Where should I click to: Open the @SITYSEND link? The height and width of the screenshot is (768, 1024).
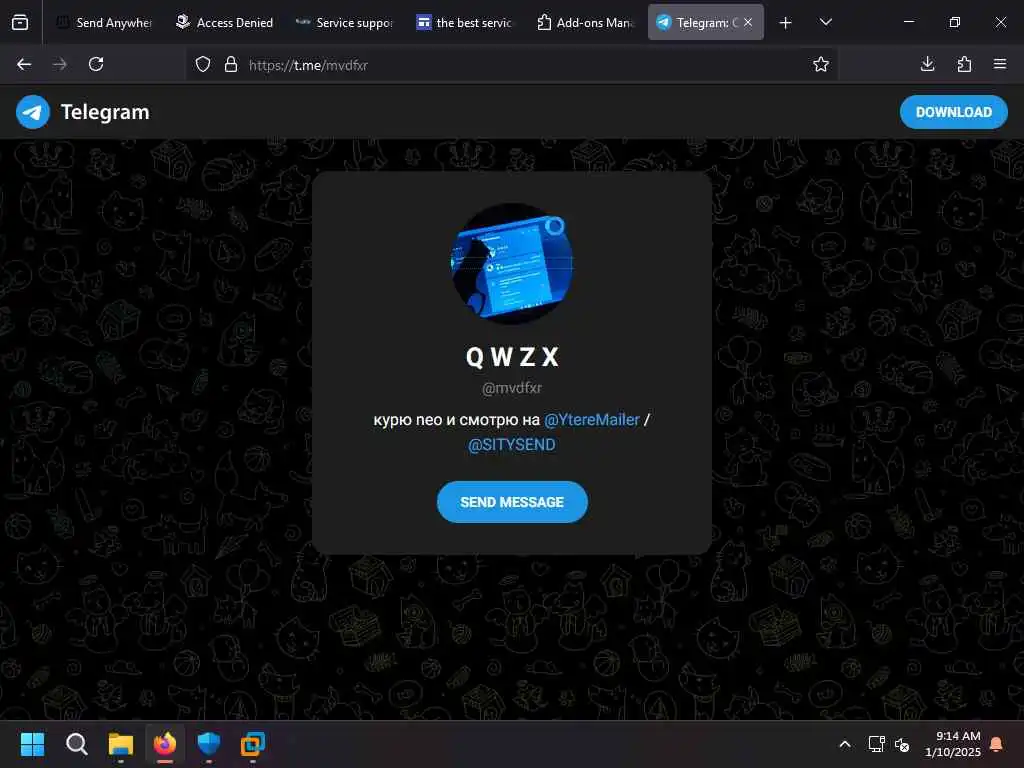[x=512, y=445]
